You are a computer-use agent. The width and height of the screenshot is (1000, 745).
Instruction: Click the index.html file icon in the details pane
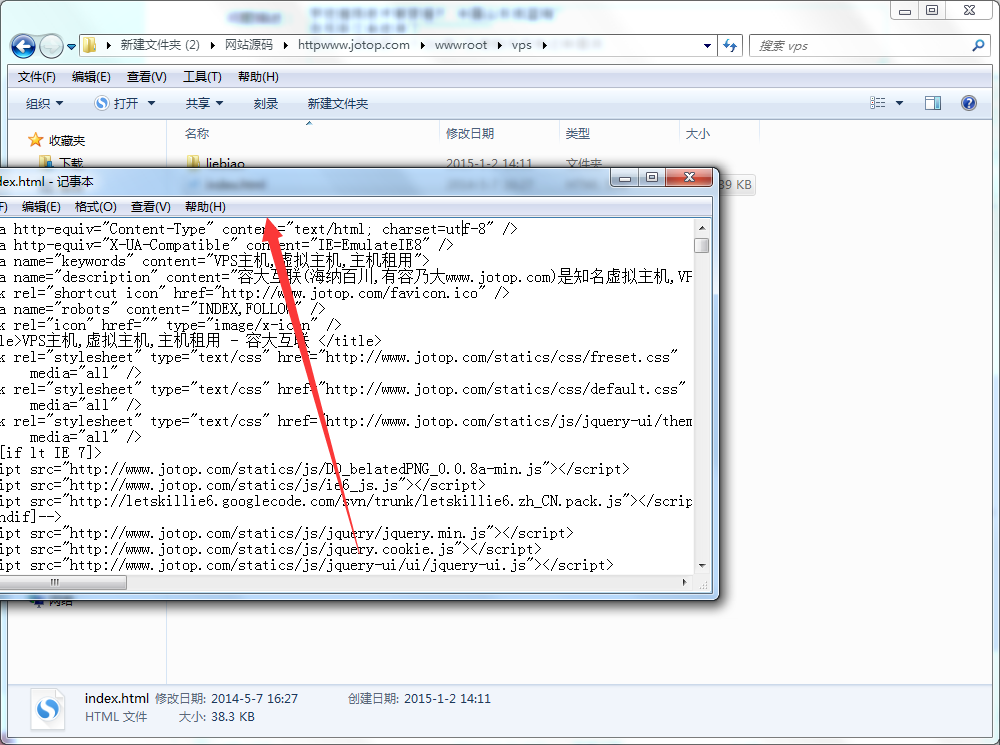point(48,709)
